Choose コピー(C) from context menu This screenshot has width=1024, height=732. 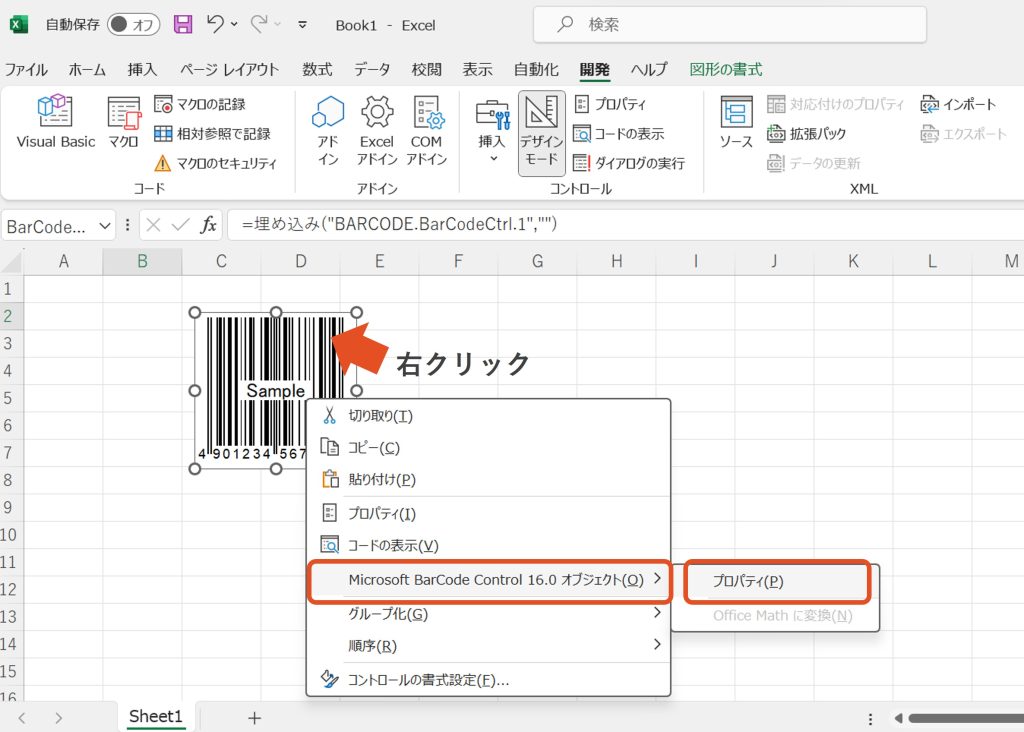click(488, 448)
